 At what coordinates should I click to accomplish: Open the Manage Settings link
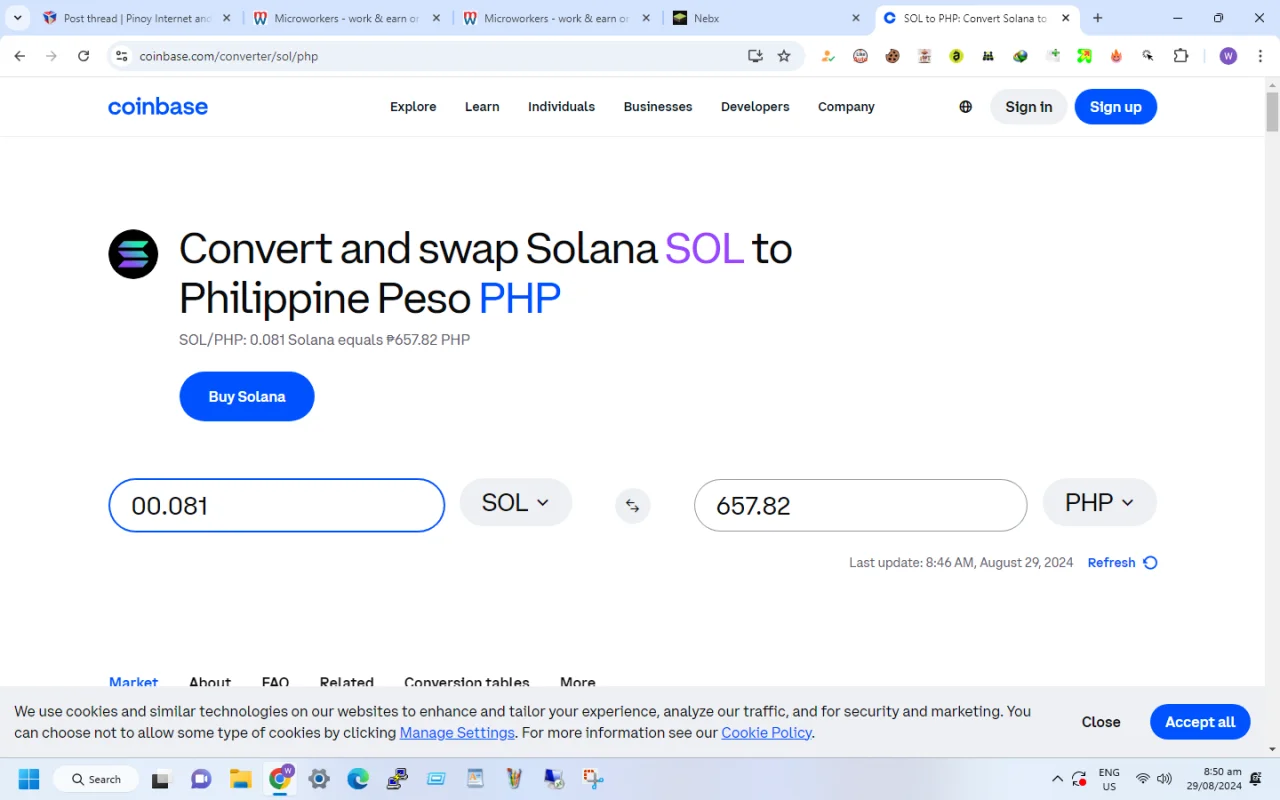pos(457,733)
